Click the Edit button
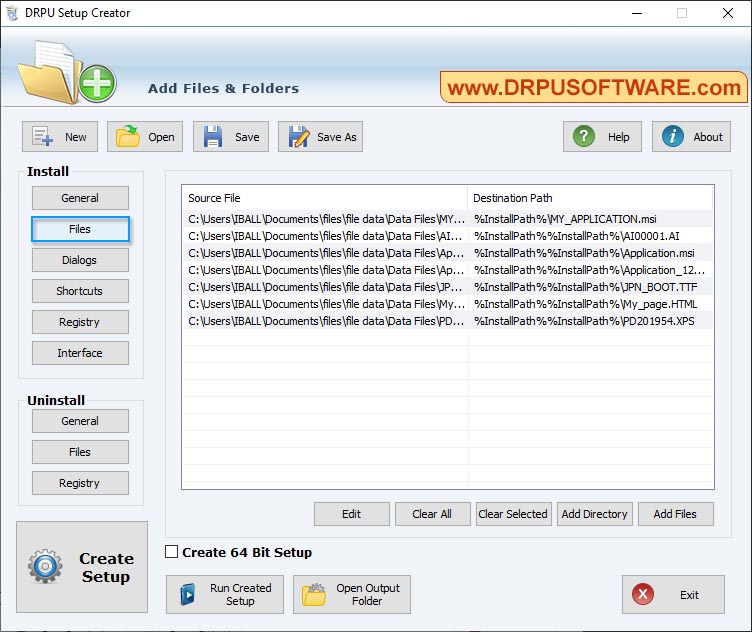Viewport: 752px width, 632px height. pyautogui.click(x=352, y=514)
